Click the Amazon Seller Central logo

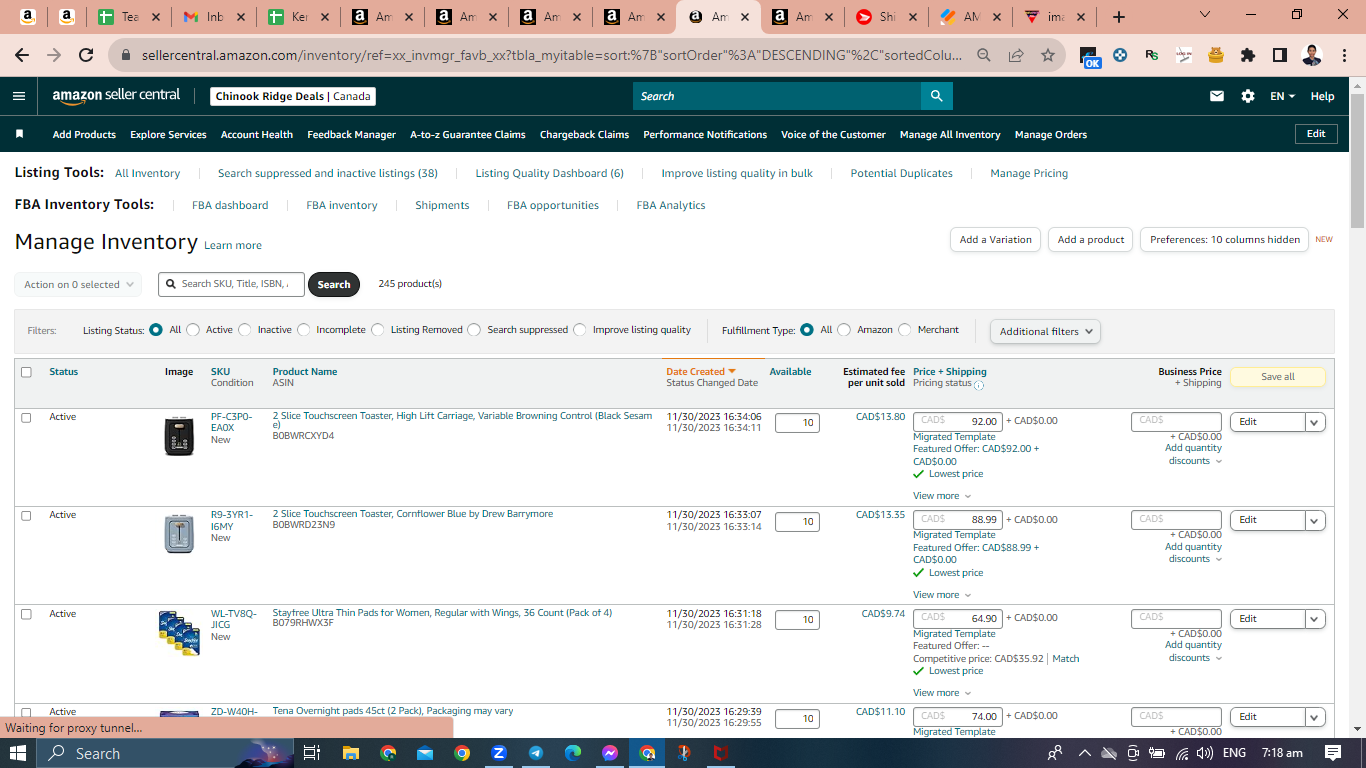click(117, 96)
